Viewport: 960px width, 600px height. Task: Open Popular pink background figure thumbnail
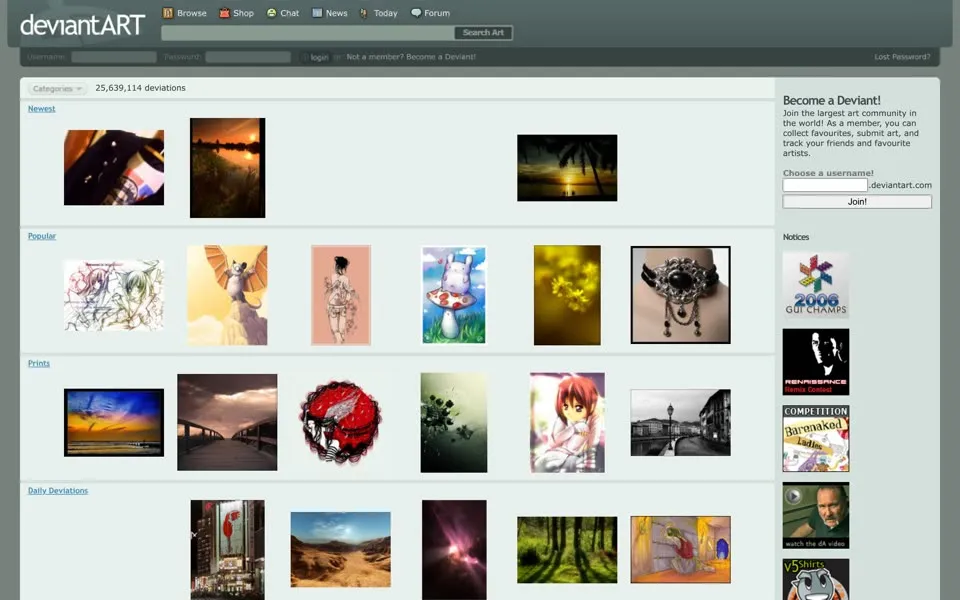click(341, 295)
